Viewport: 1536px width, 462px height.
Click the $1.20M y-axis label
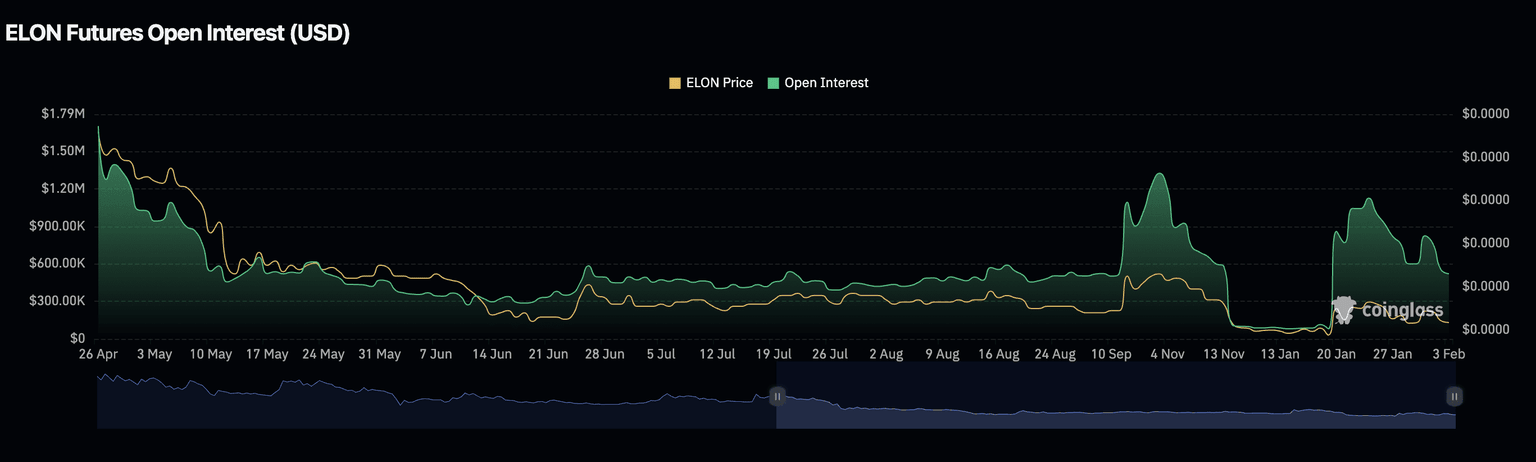63,189
